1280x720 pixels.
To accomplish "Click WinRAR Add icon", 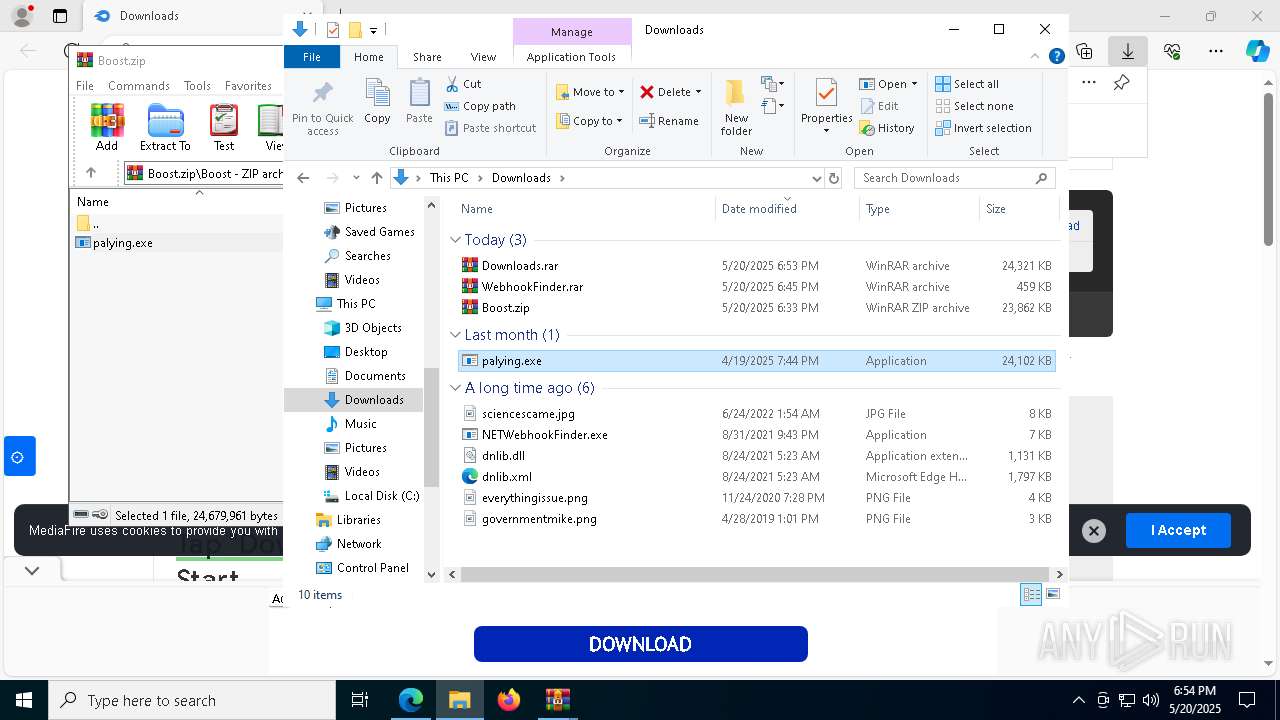I will click(107, 128).
